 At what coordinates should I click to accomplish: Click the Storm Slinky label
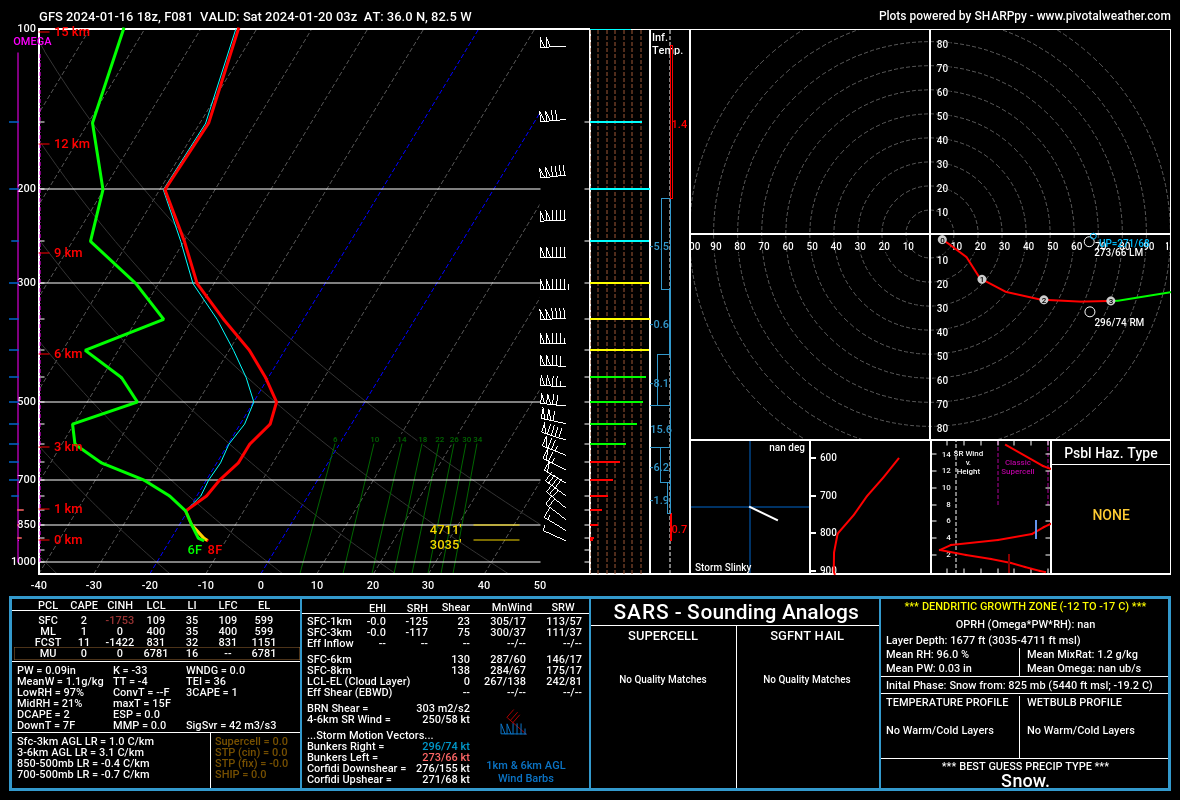[722, 567]
